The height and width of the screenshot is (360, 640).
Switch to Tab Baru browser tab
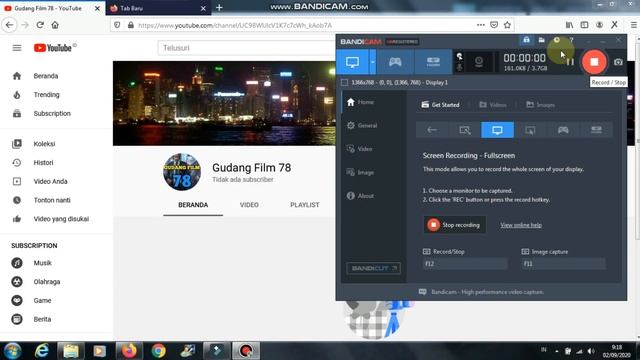pos(157,8)
